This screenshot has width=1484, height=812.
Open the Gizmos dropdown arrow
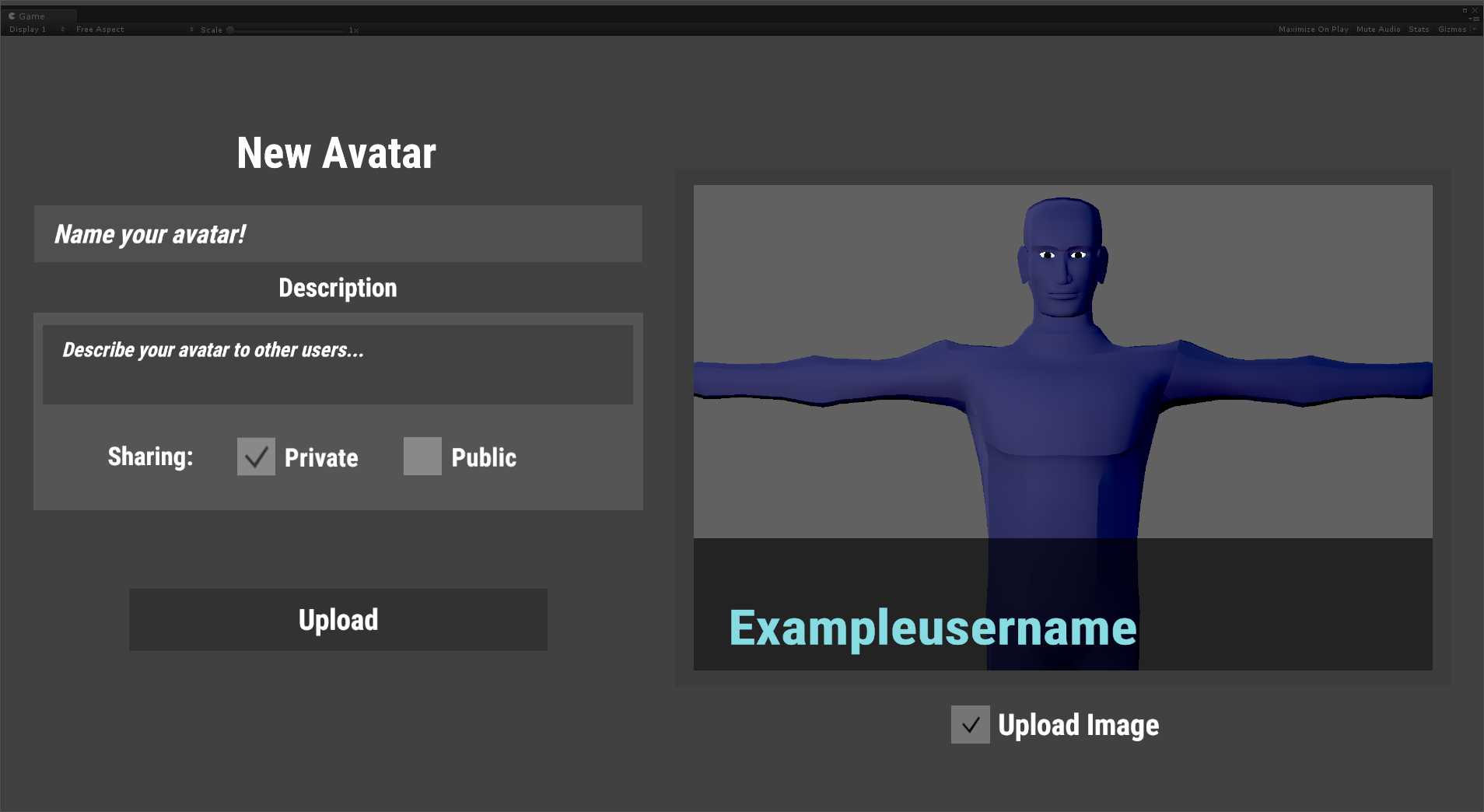tap(1475, 30)
